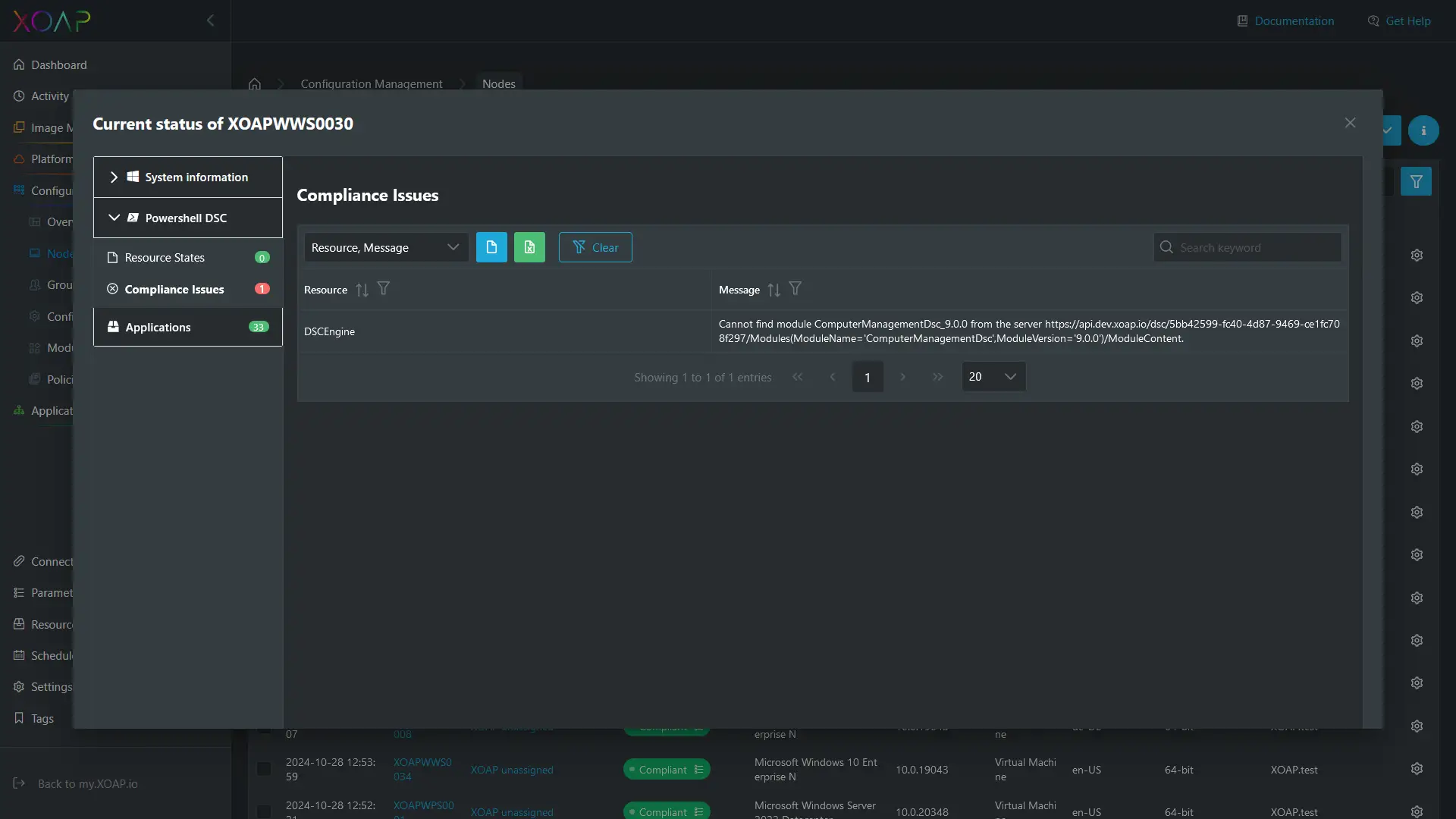The width and height of the screenshot is (1456, 819).
Task: Click Application icon in sidebar
Action: coord(19,410)
